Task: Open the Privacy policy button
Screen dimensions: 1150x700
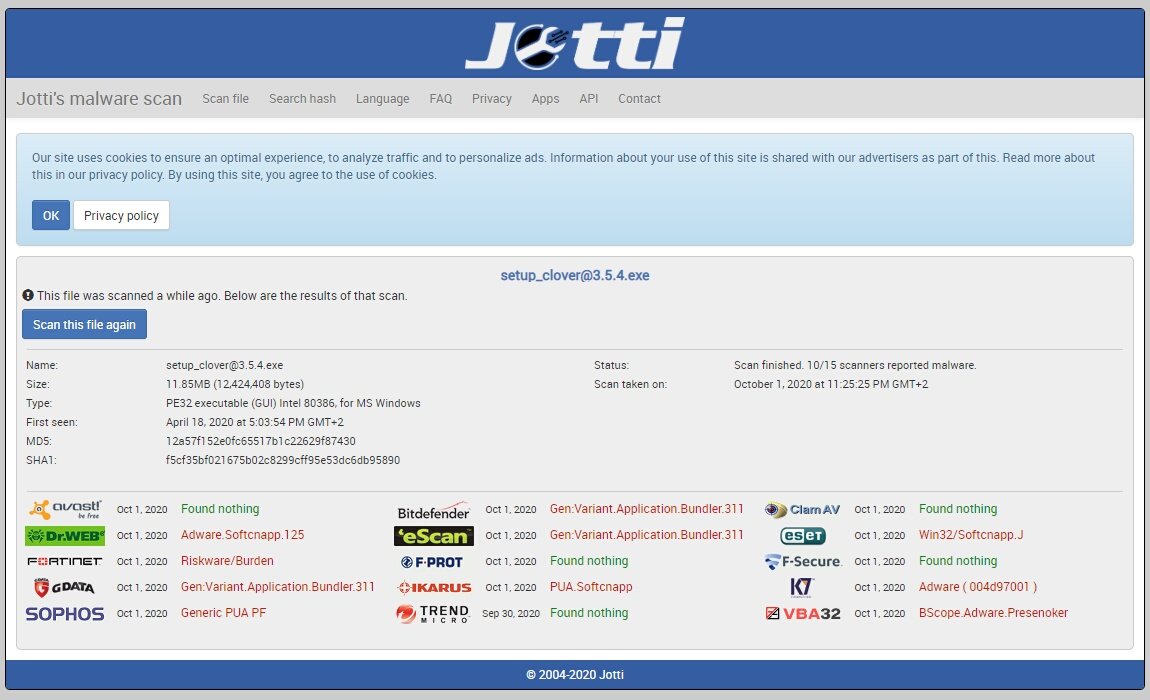Action: [x=121, y=215]
